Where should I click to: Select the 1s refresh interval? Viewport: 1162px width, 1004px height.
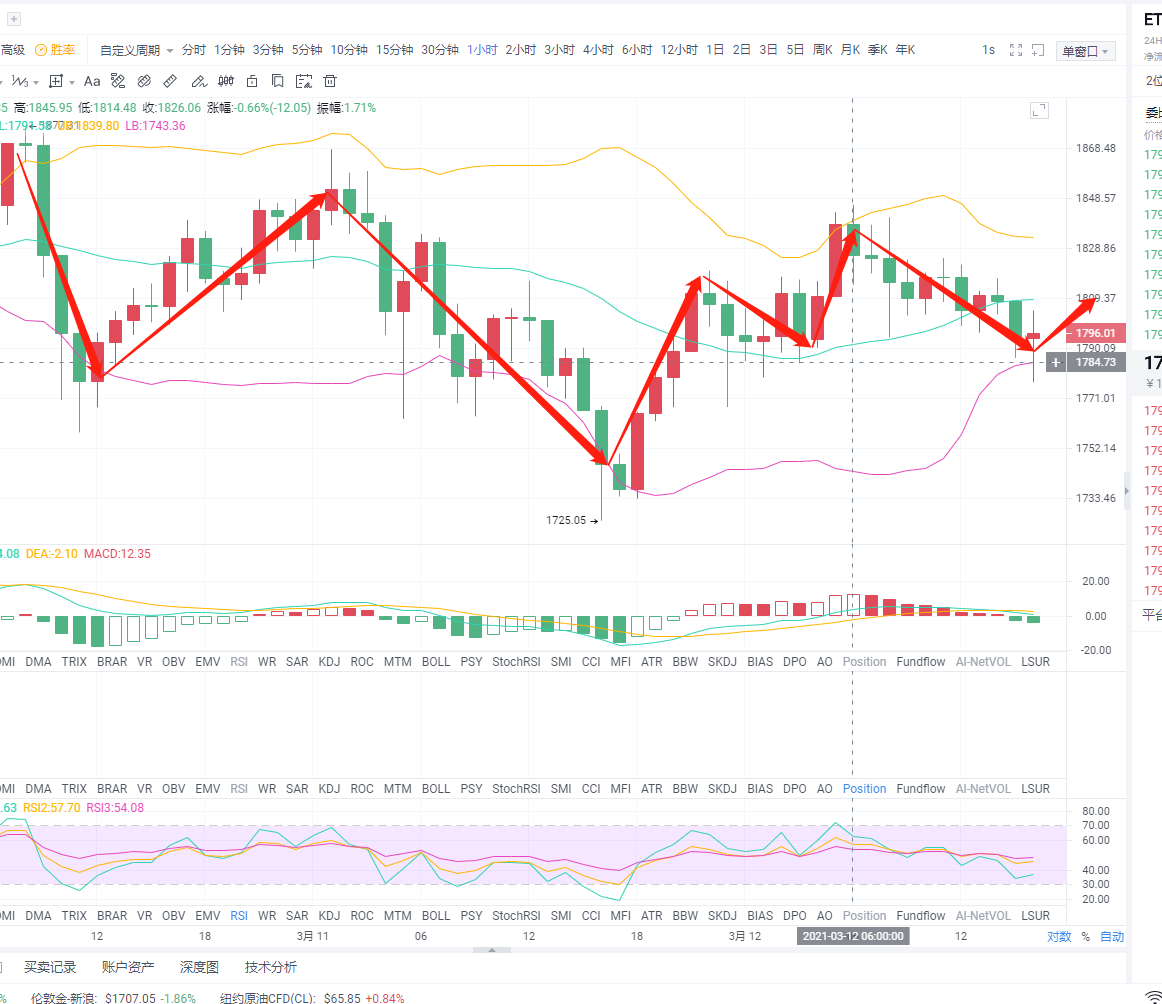coord(989,50)
